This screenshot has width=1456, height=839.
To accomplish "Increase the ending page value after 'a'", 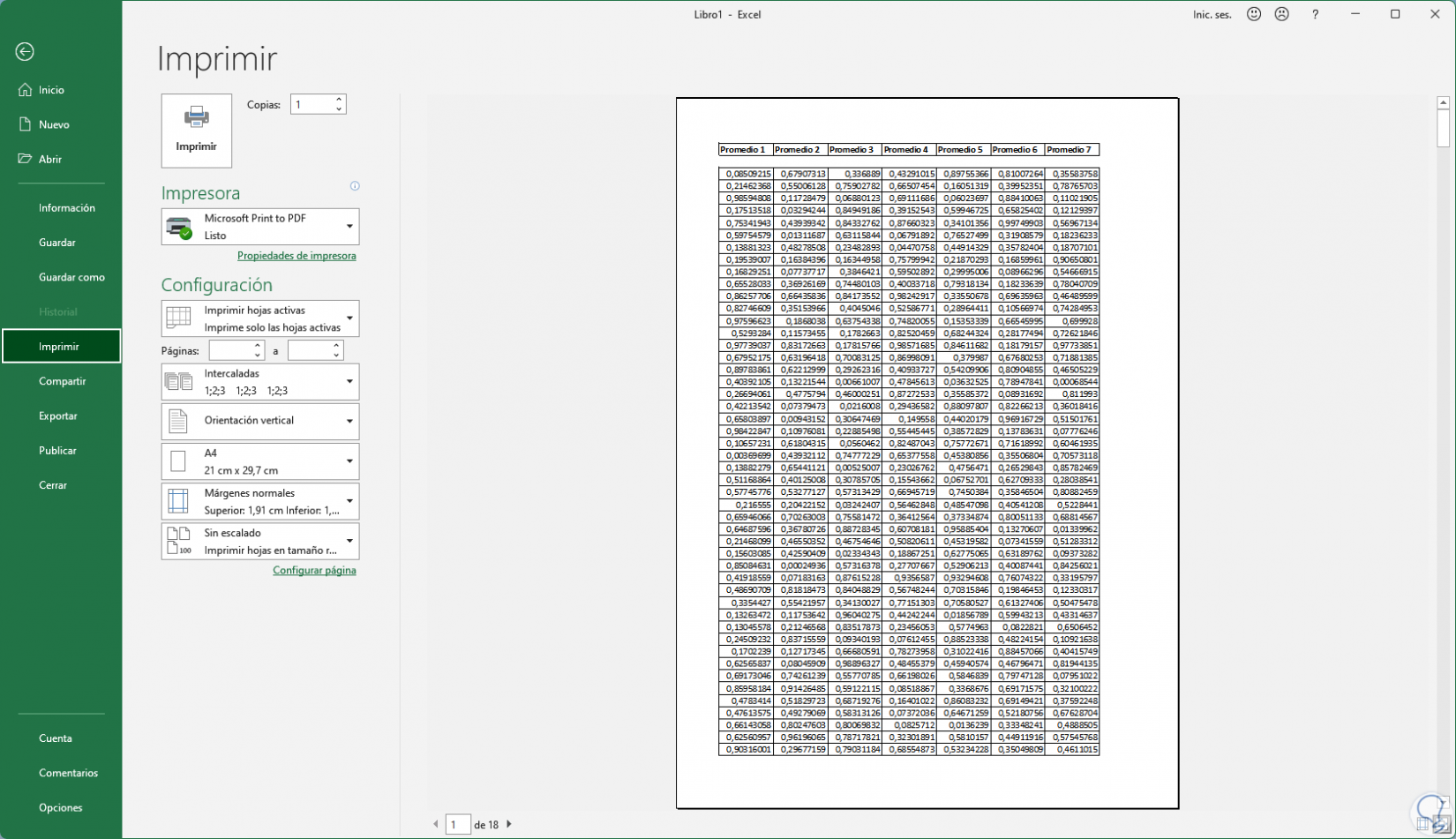I will coord(336,346).
